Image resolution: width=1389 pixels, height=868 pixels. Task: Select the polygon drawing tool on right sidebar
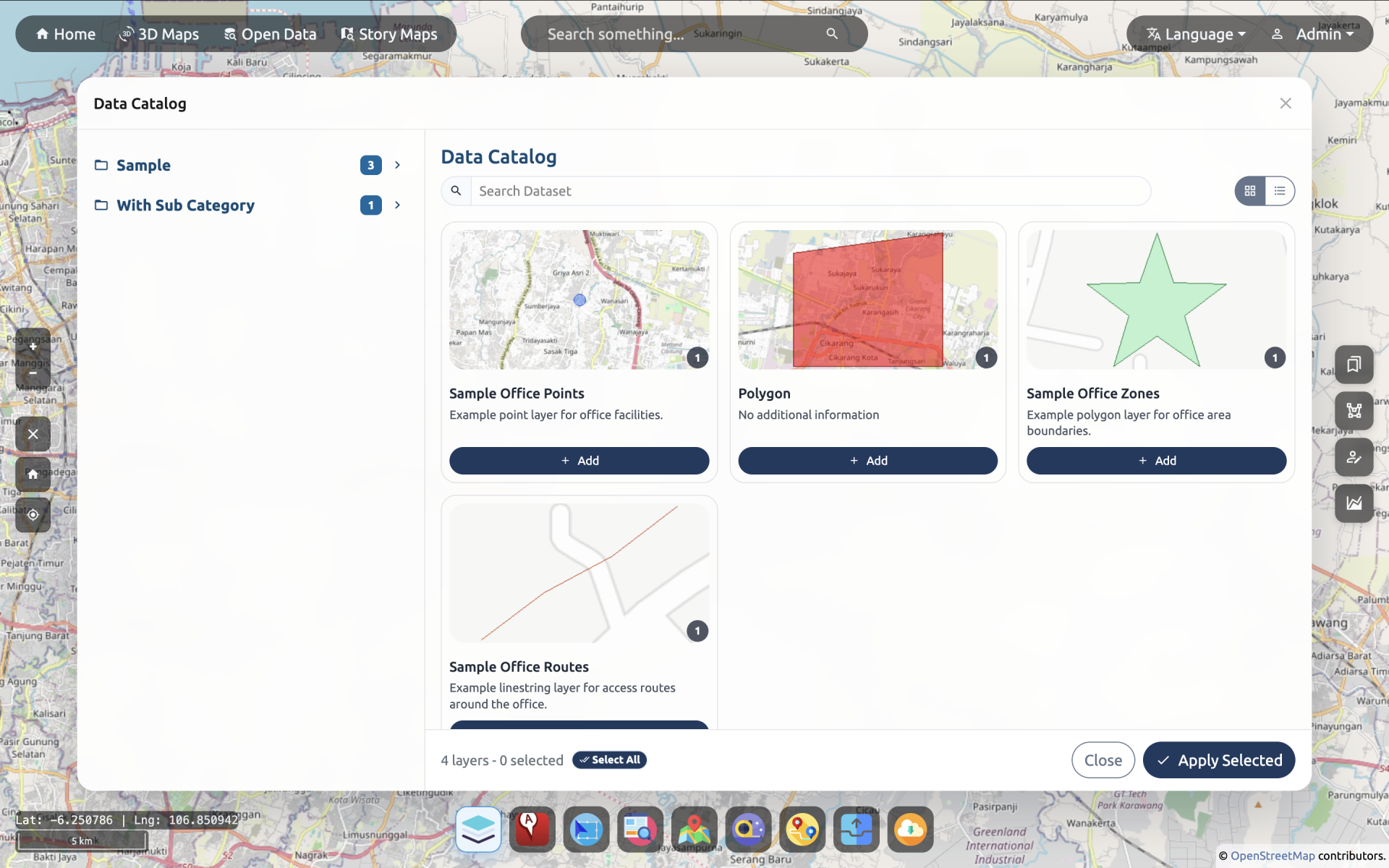pos(1354,411)
